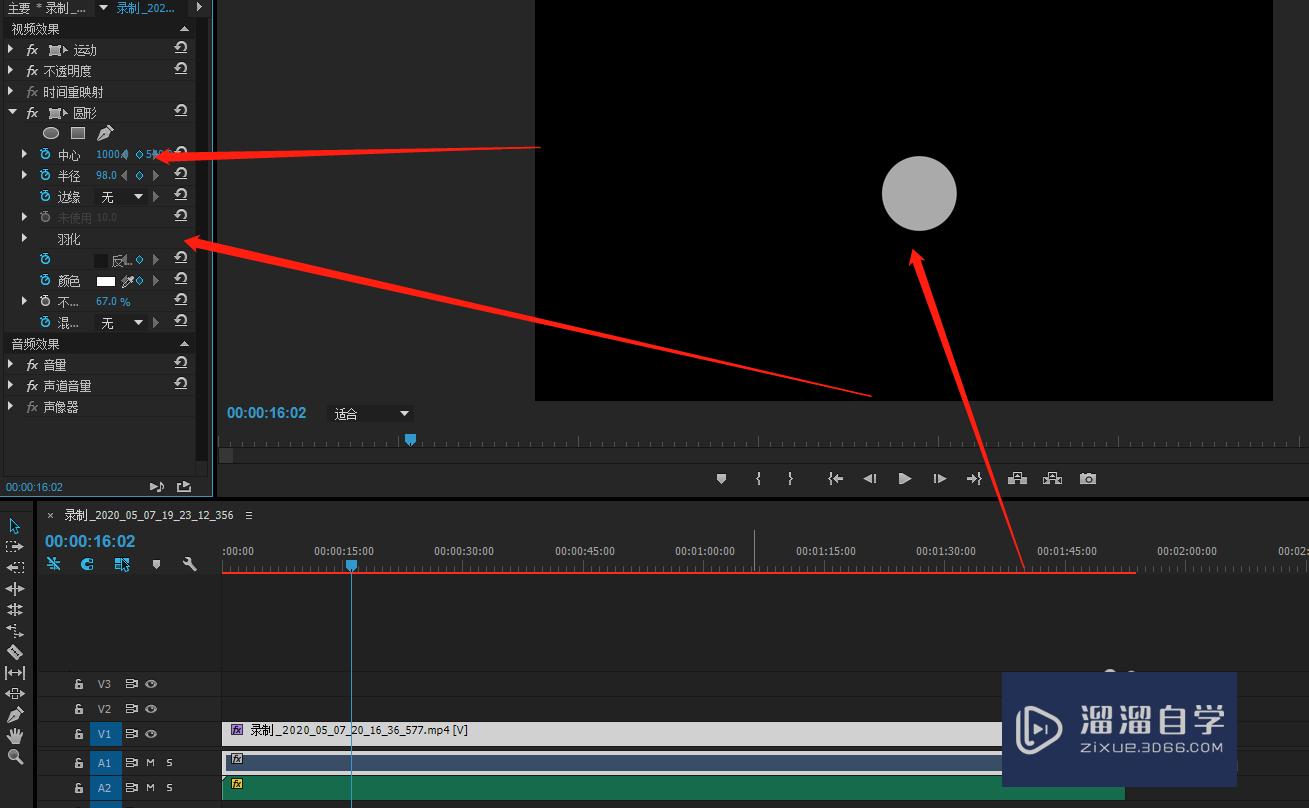1309x808 pixels.
Task: Expand the 时间重映射 effect
Action: click(x=11, y=91)
